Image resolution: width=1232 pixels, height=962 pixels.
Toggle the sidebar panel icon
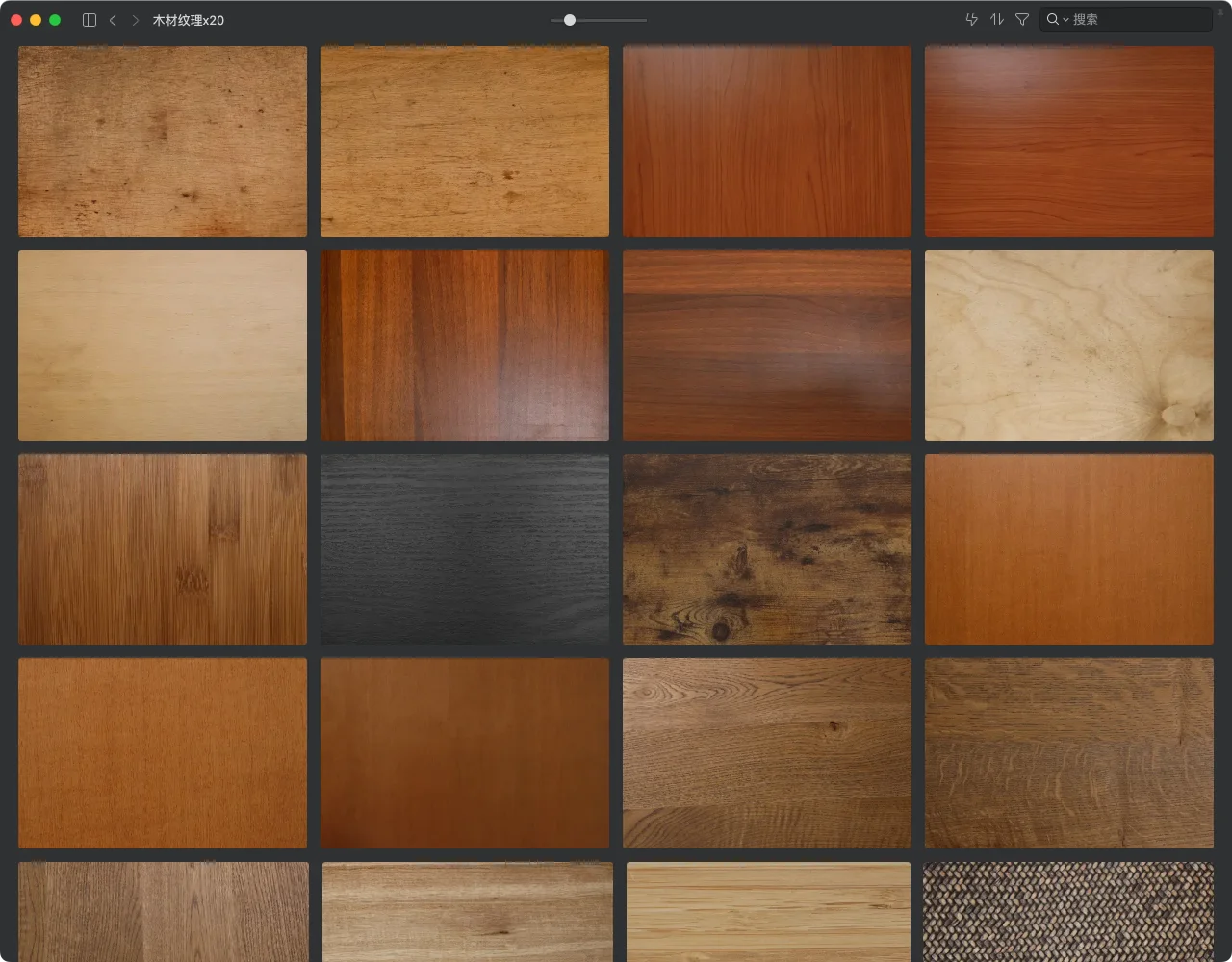point(90,20)
